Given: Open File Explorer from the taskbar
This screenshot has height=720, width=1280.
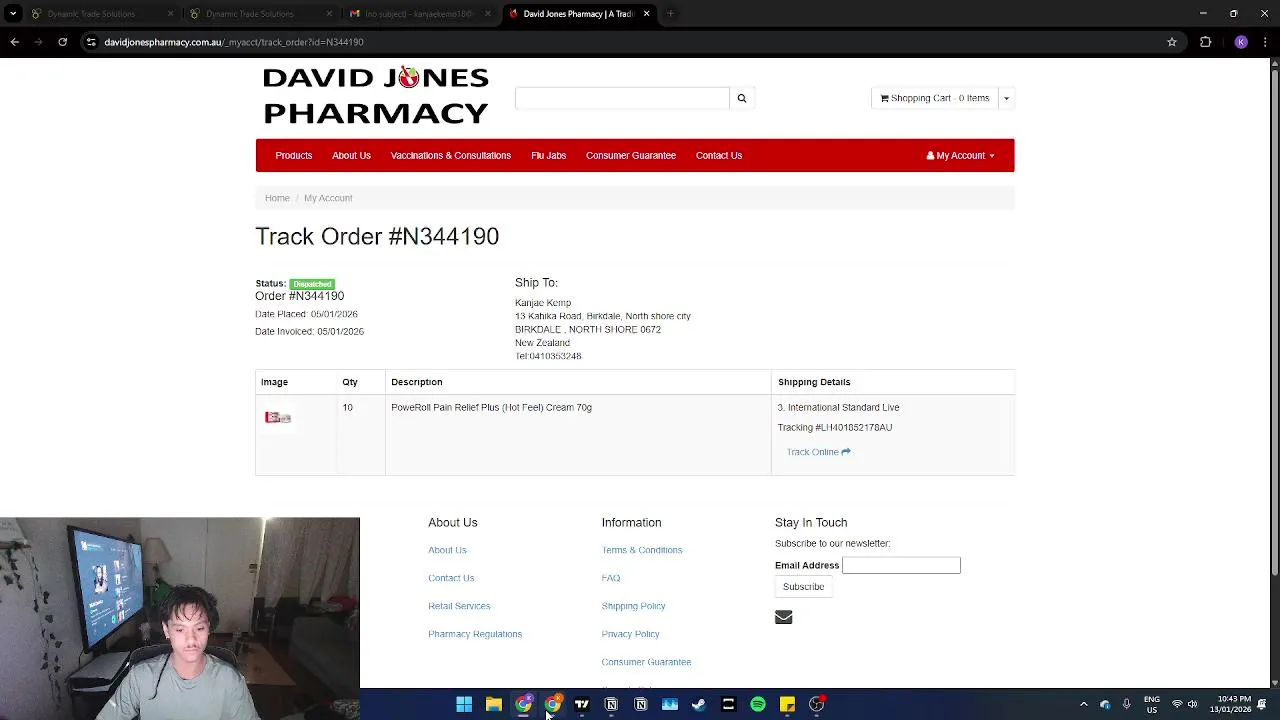Looking at the screenshot, I should (x=494, y=704).
